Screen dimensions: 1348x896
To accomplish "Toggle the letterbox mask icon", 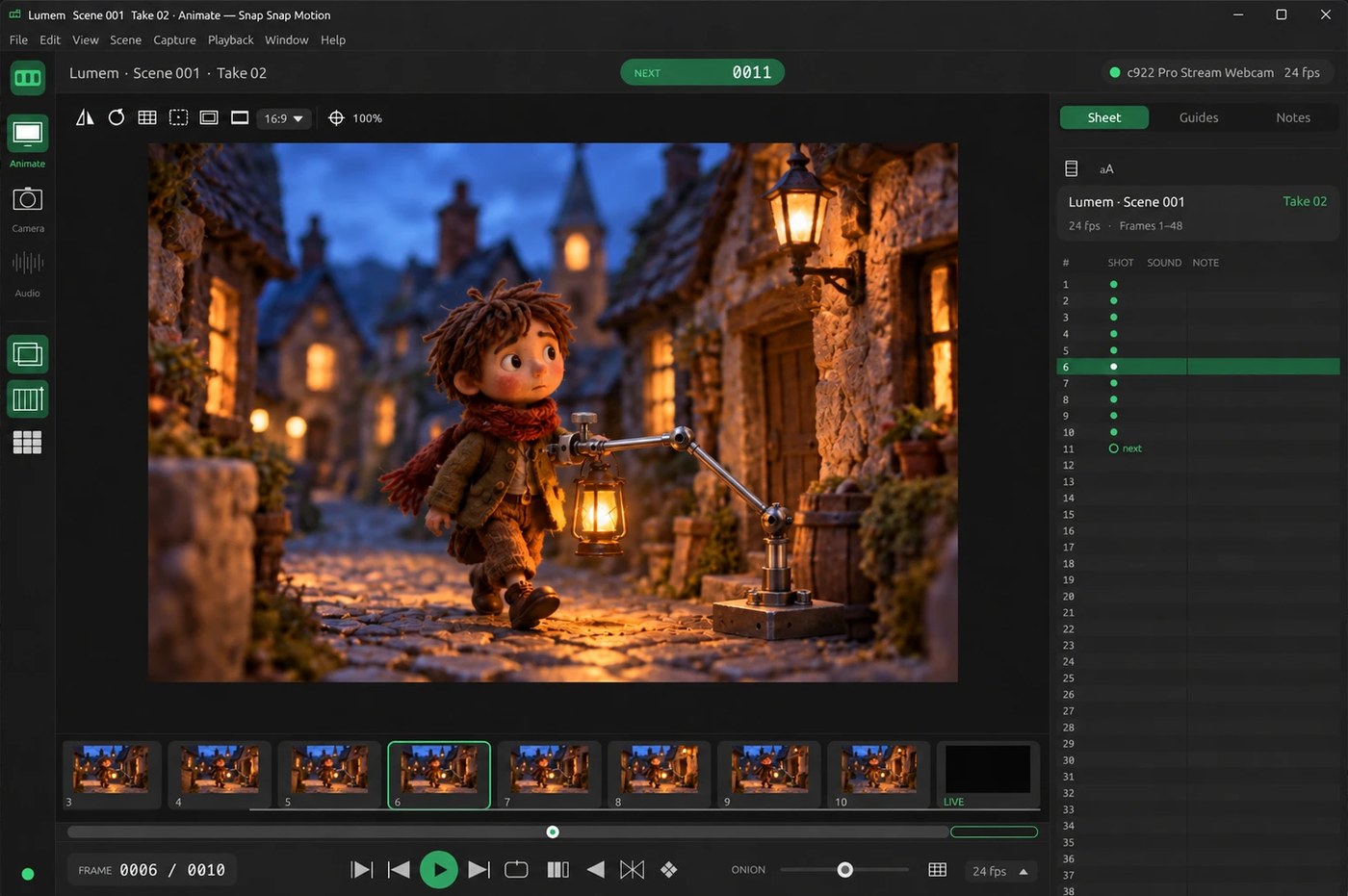I will (240, 117).
